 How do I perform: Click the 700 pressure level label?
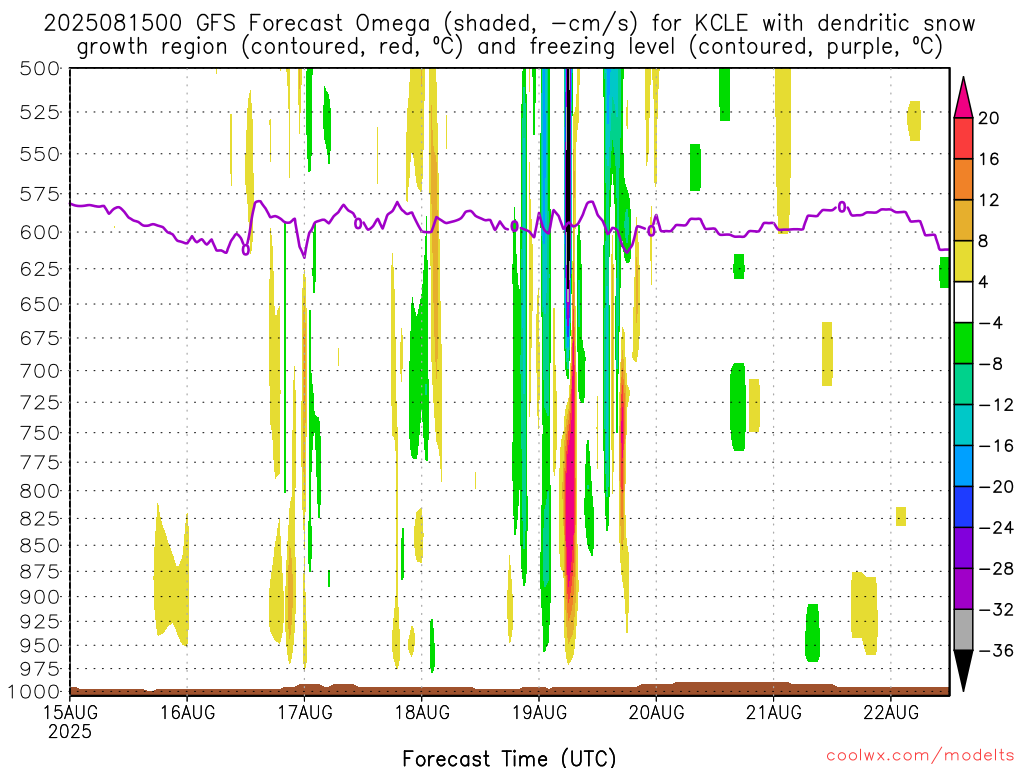click(40, 371)
